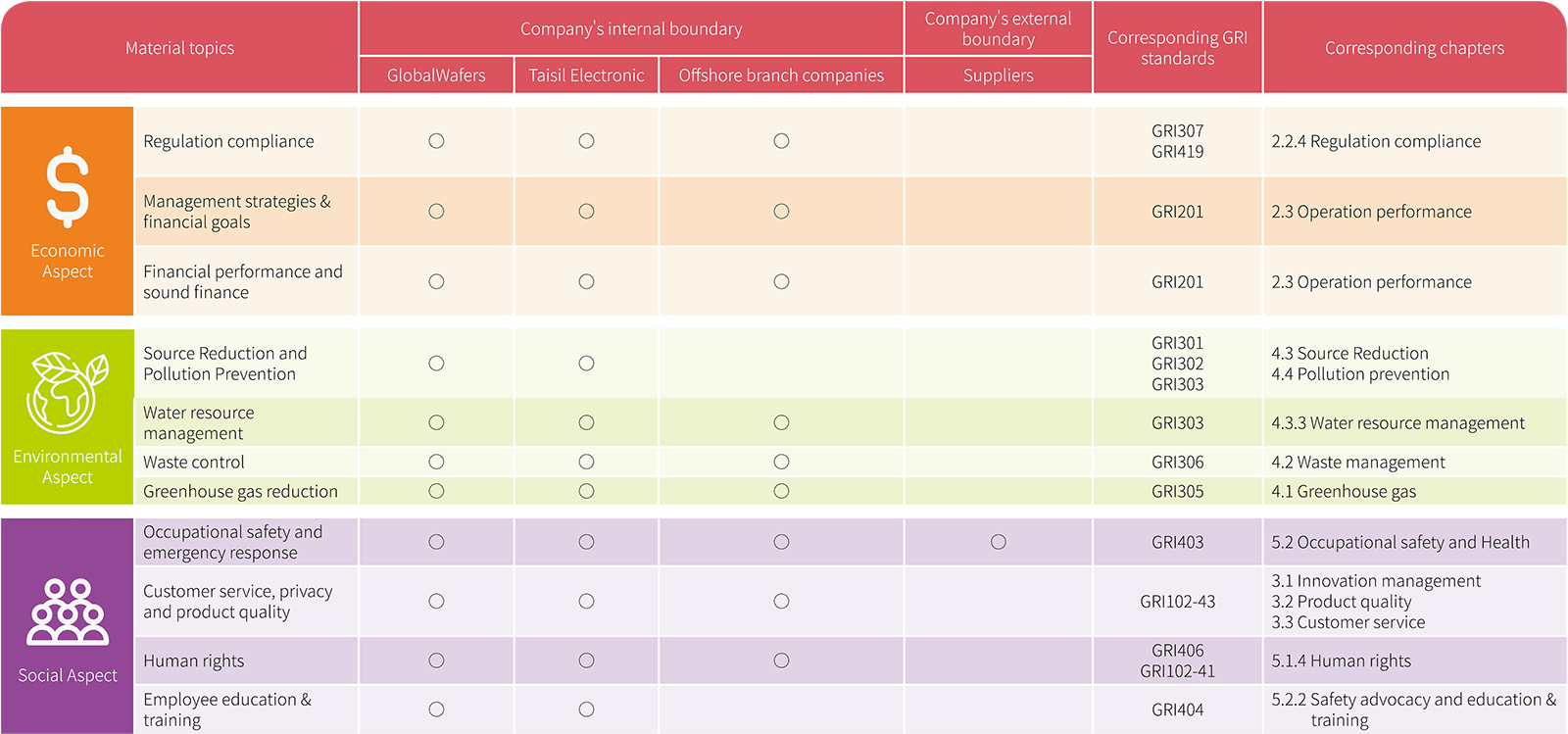Select Offshore branch circle for Greenhouse gas reduction
This screenshot has height=734, width=1568.
pyautogui.click(x=781, y=491)
